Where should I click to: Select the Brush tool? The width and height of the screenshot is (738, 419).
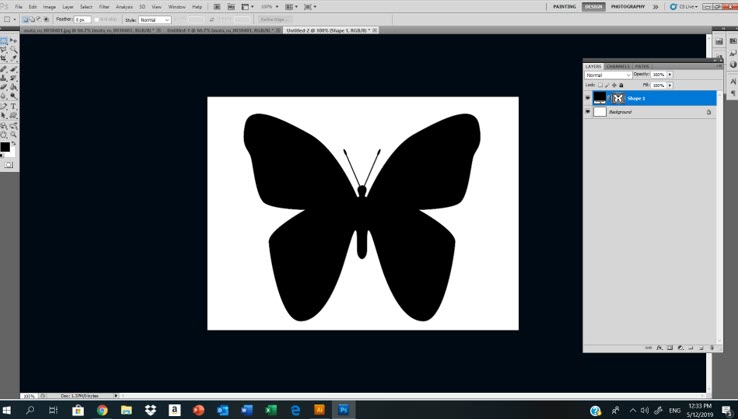[13, 69]
